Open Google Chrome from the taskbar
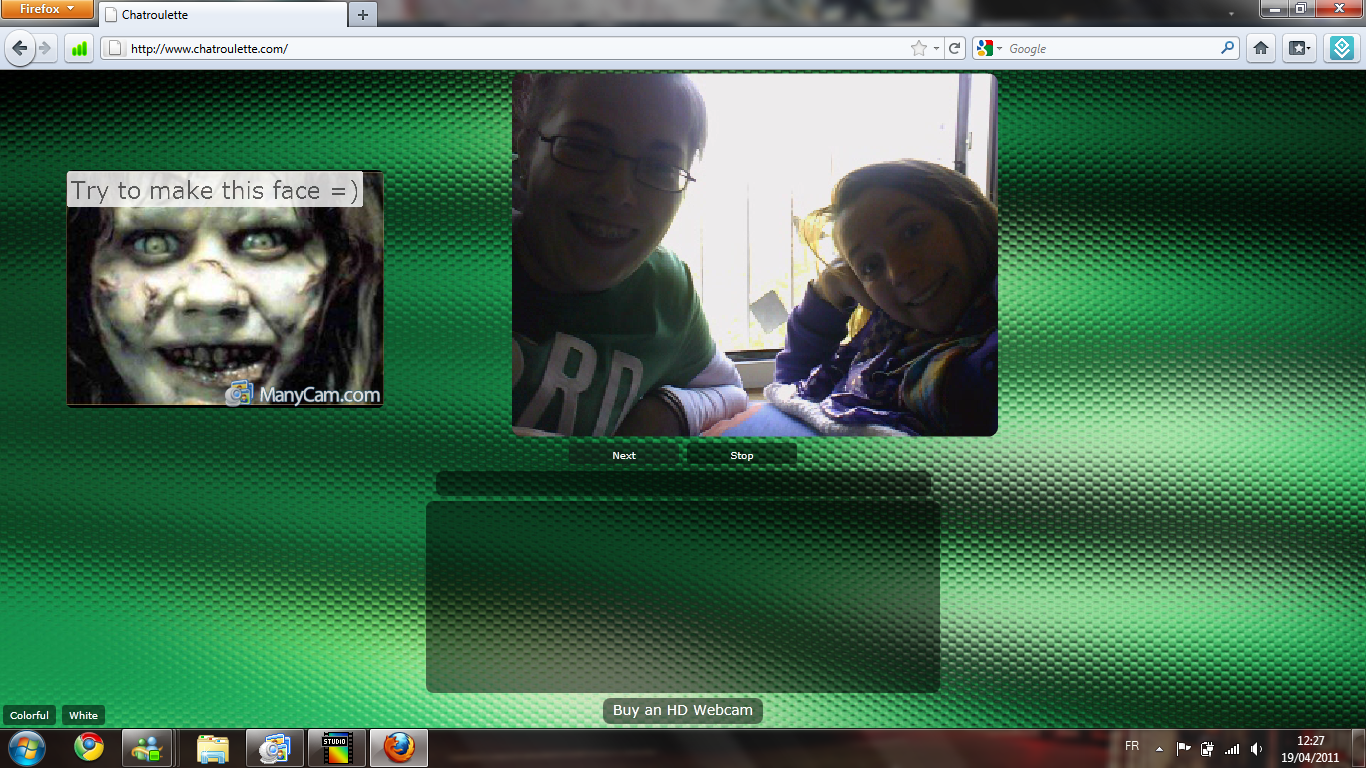The width and height of the screenshot is (1366, 768). pos(88,748)
